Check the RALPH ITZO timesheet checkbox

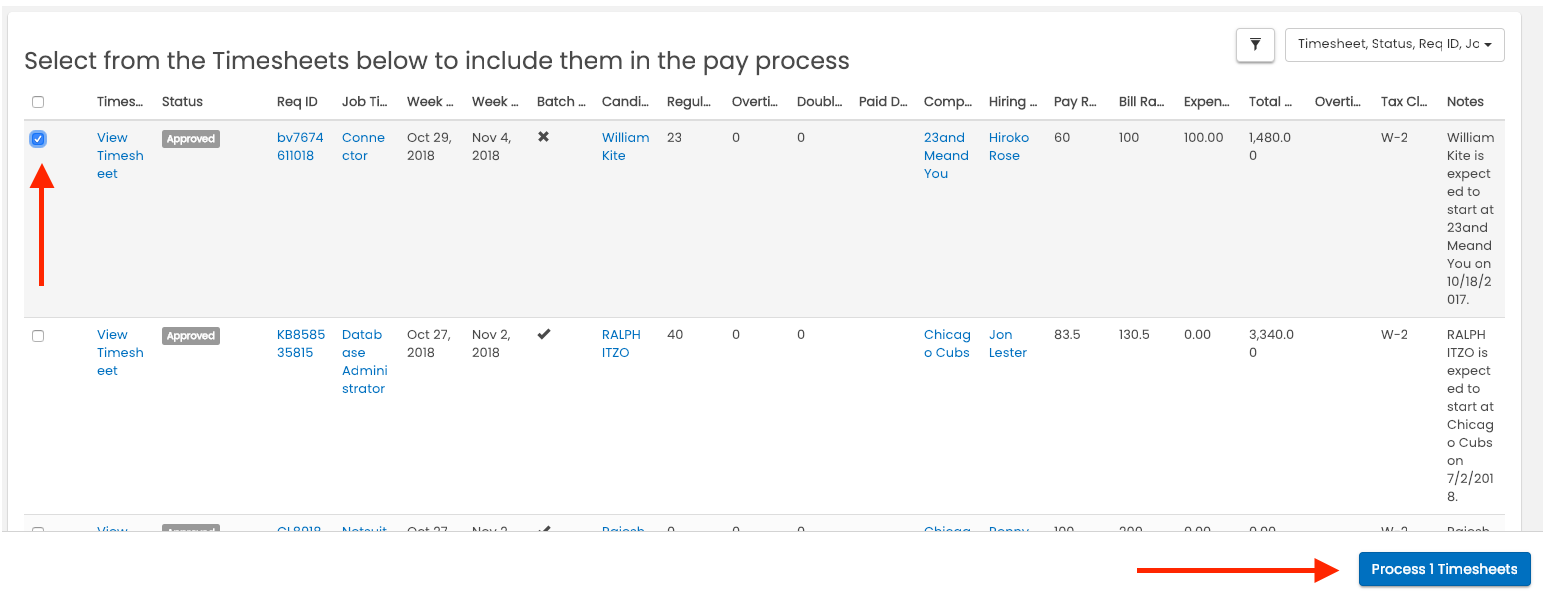38,336
